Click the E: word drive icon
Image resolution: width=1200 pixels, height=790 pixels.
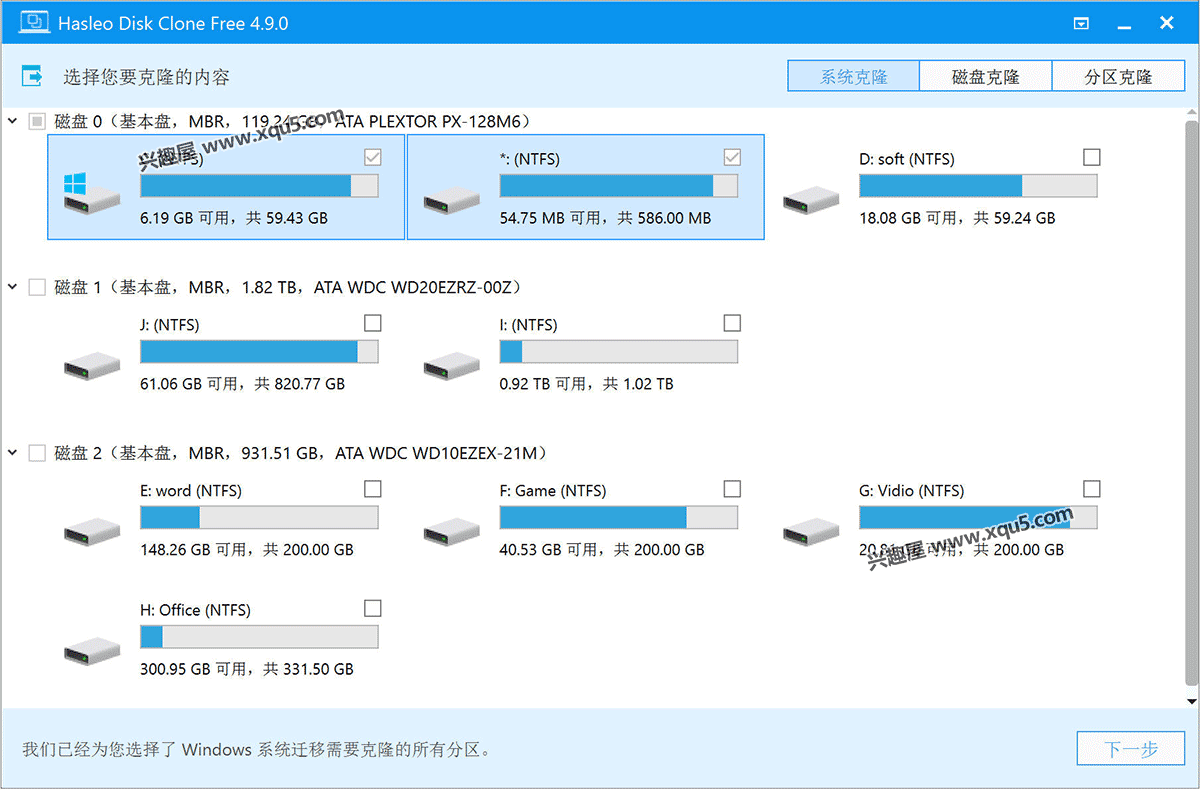(x=92, y=530)
